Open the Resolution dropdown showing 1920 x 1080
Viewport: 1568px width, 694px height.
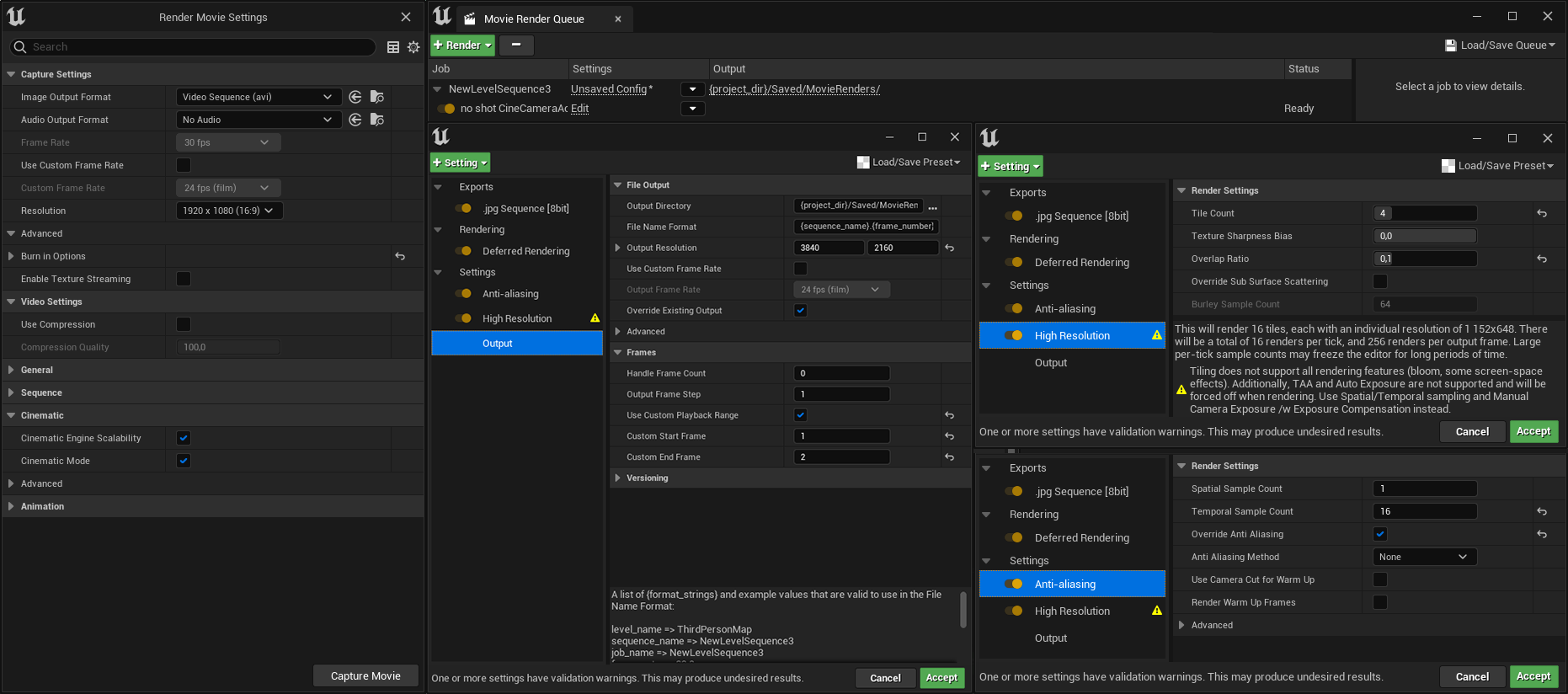point(229,211)
